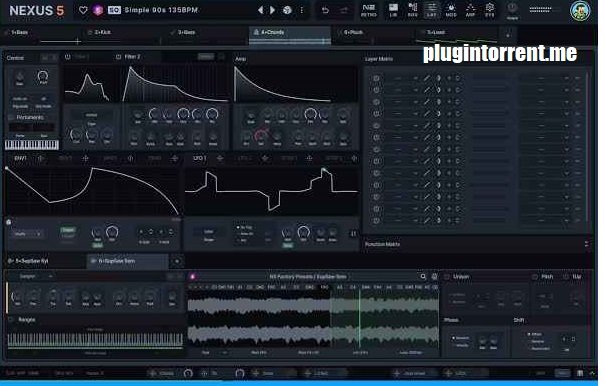Open destination dropdown in first Layer Matrix row
This screenshot has height=386, width=605.
(x=544, y=78)
